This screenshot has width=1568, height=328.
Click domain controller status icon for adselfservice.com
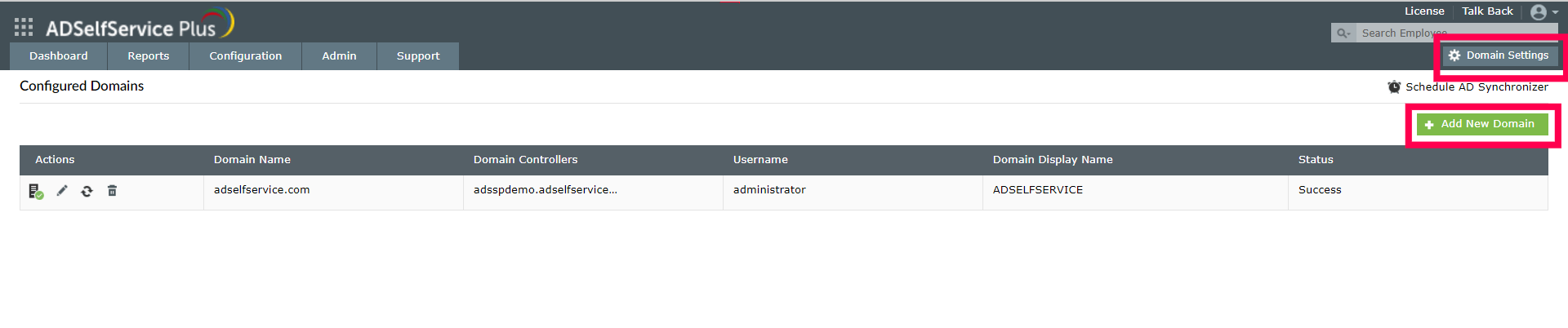point(36,192)
